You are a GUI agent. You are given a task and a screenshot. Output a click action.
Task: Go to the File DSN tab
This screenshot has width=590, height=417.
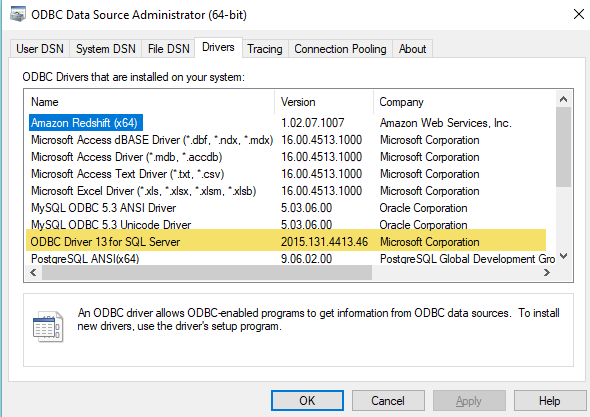coord(168,49)
